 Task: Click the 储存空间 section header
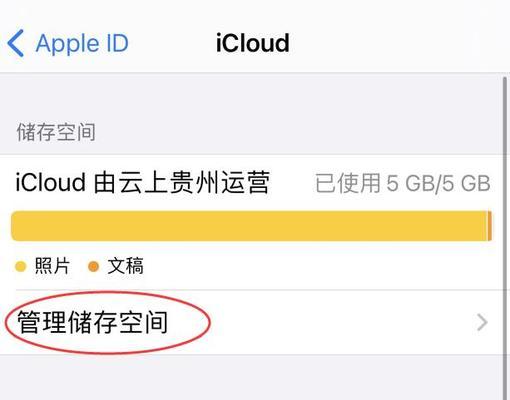(x=56, y=132)
